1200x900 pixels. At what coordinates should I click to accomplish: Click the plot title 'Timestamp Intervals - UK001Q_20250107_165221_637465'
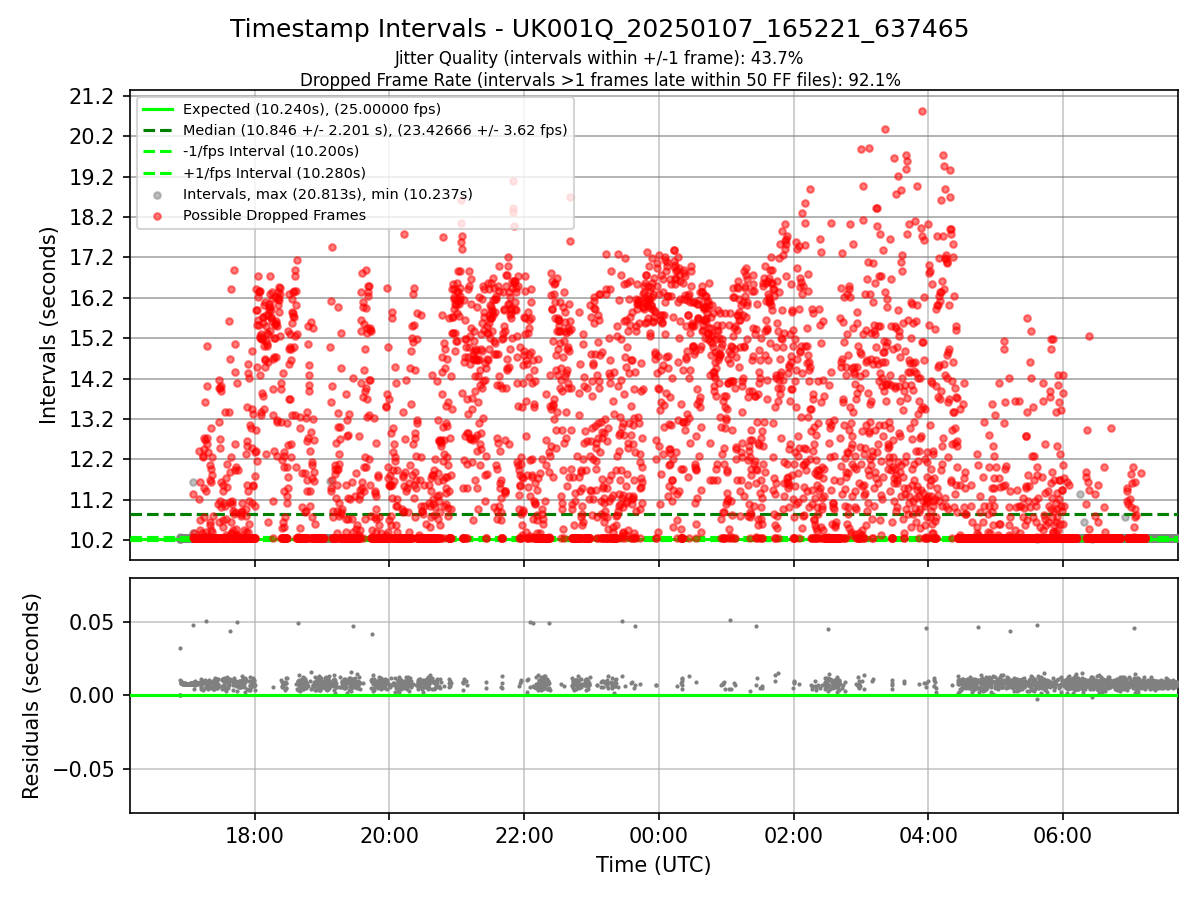(x=599, y=29)
